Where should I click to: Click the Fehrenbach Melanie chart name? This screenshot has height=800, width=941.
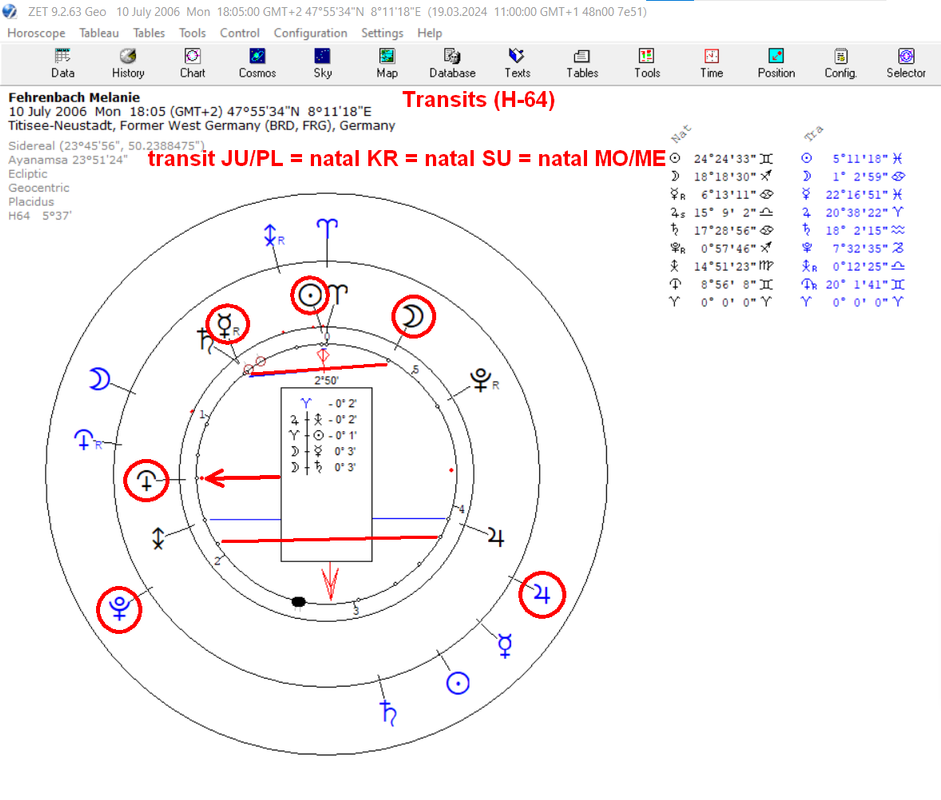point(74,97)
